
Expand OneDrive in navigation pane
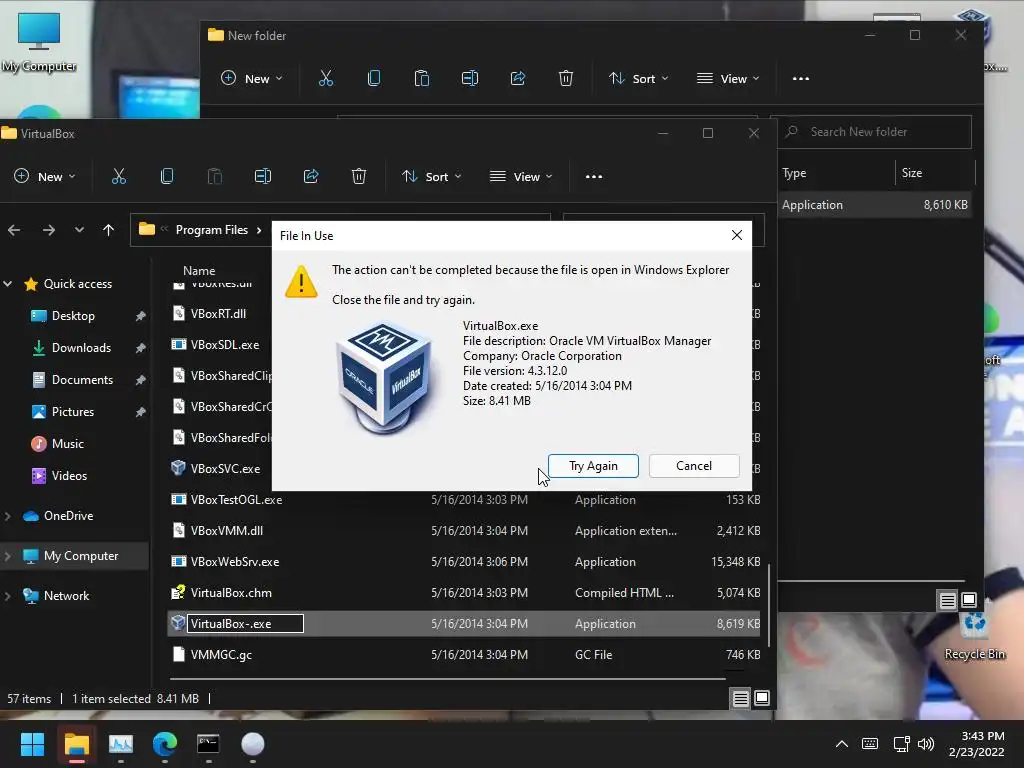point(8,516)
